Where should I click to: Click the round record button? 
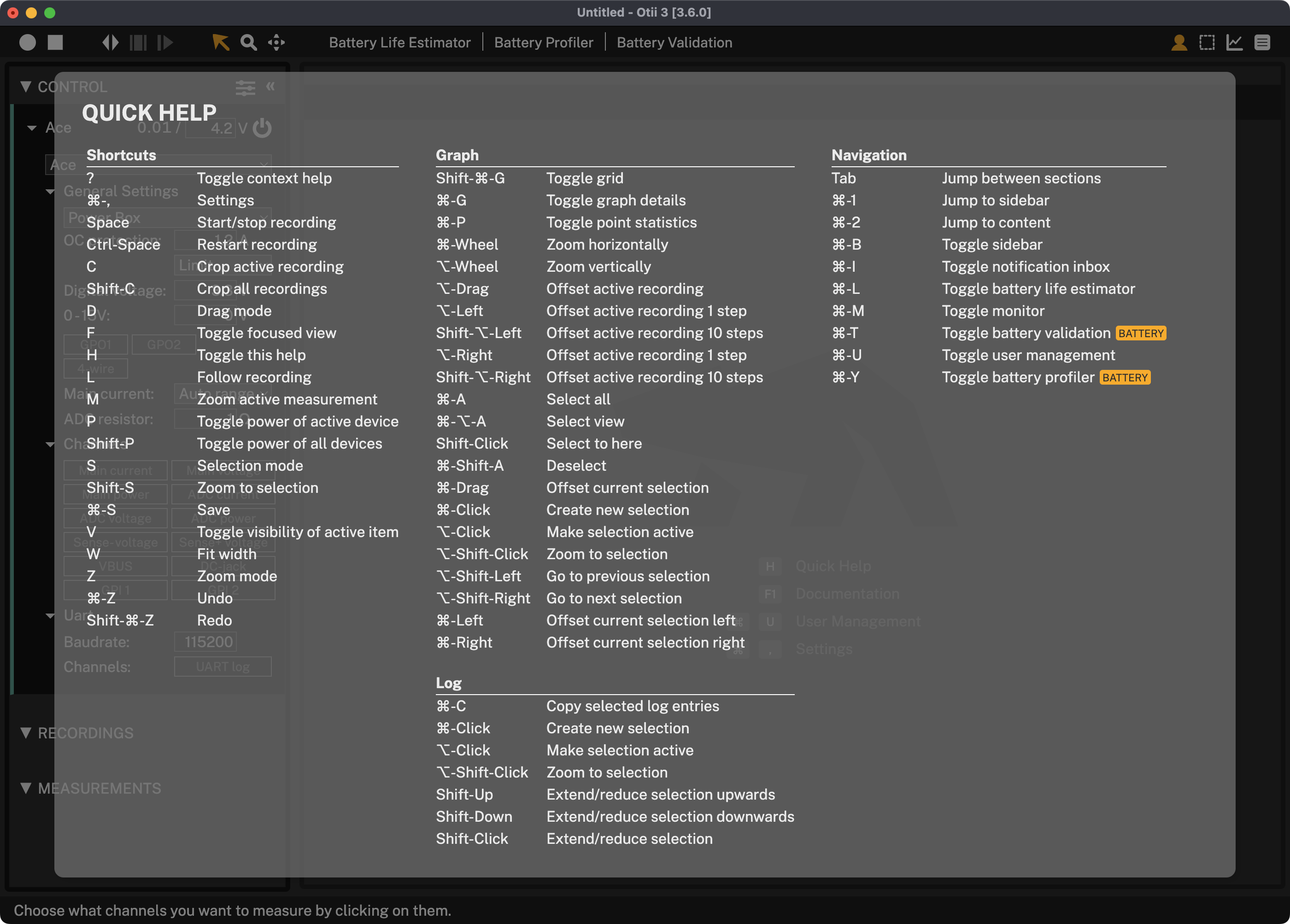27,43
